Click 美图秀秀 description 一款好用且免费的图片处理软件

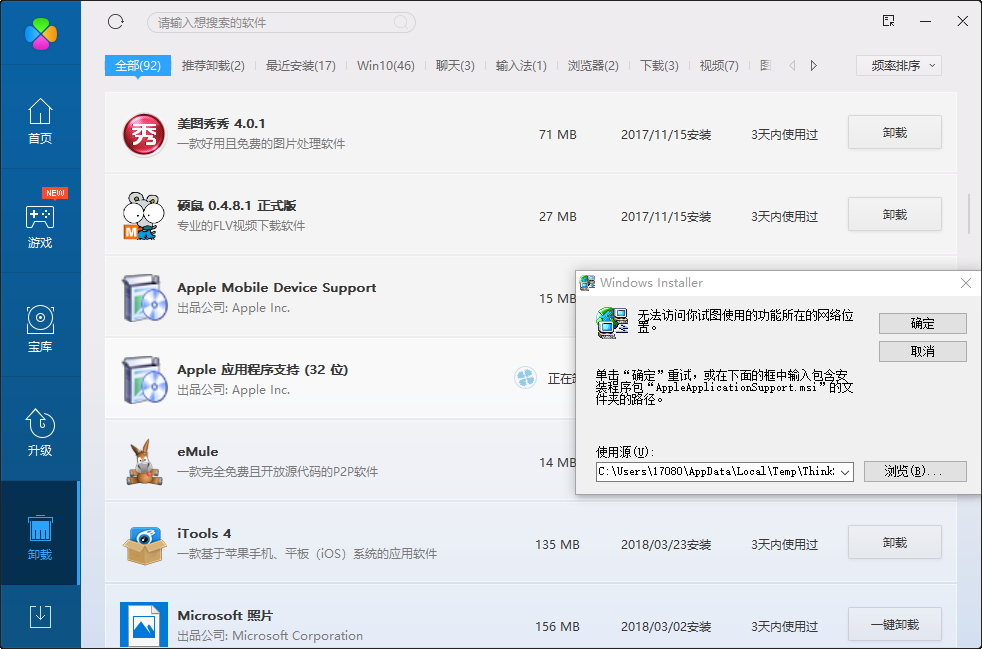tap(261, 143)
